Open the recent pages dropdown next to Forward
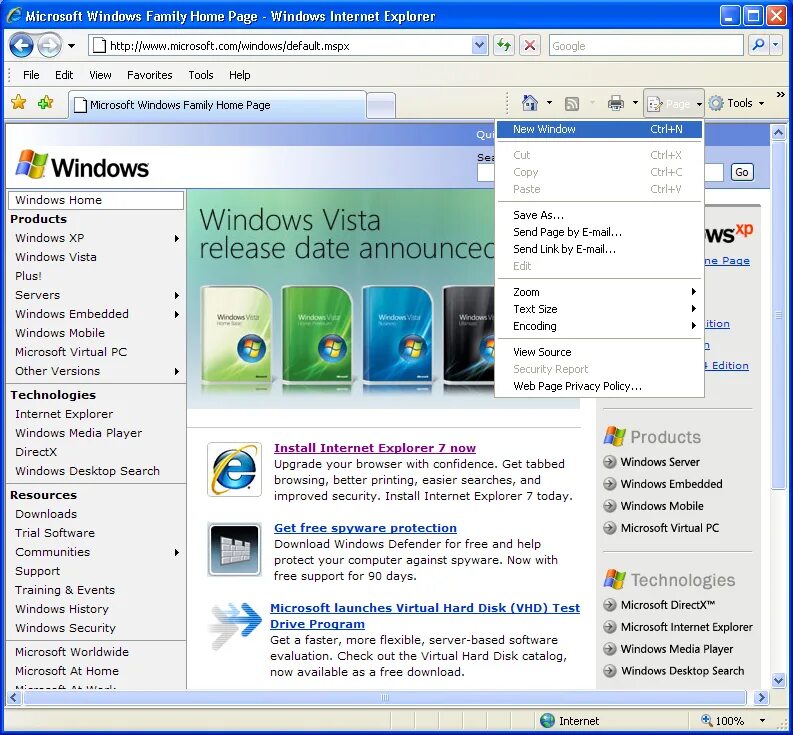 [x=72, y=46]
